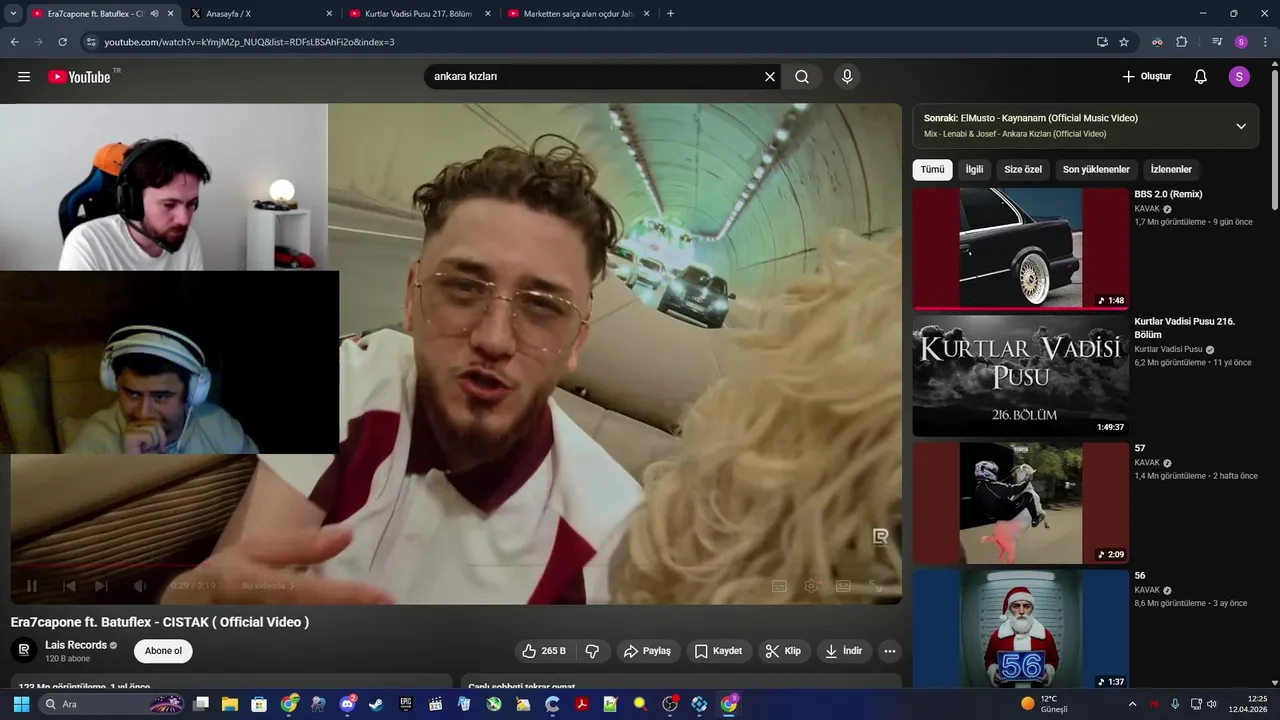Image resolution: width=1280 pixels, height=720 pixels.
Task: Click the address bar URL
Action: click(x=249, y=42)
